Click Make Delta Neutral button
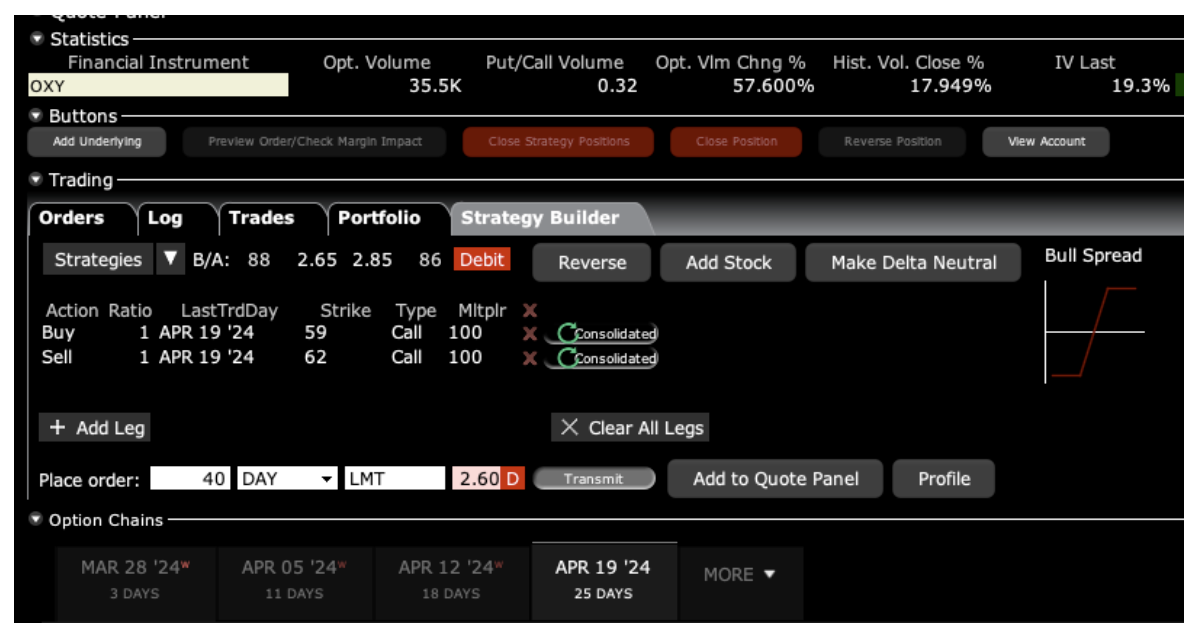 coord(913,263)
